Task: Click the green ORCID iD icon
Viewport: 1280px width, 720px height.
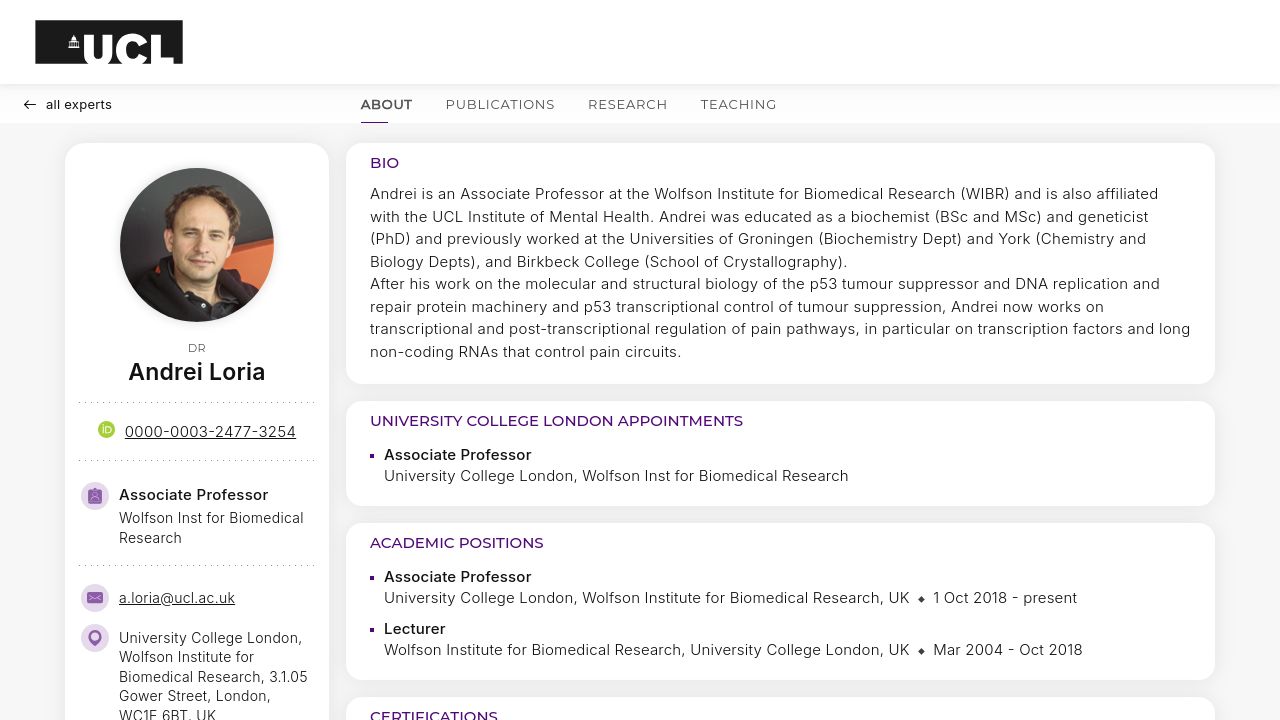Action: click(x=106, y=430)
